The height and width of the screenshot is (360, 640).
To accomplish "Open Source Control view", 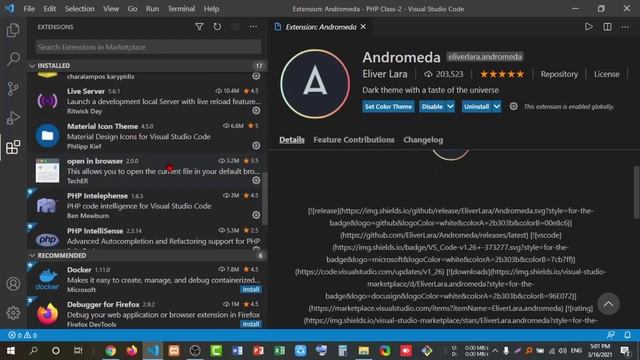I will [13, 89].
